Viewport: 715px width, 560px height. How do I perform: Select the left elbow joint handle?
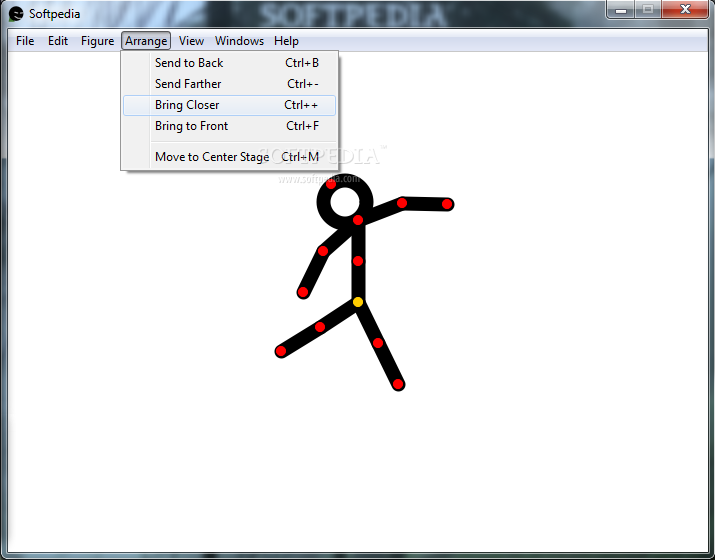point(323,251)
